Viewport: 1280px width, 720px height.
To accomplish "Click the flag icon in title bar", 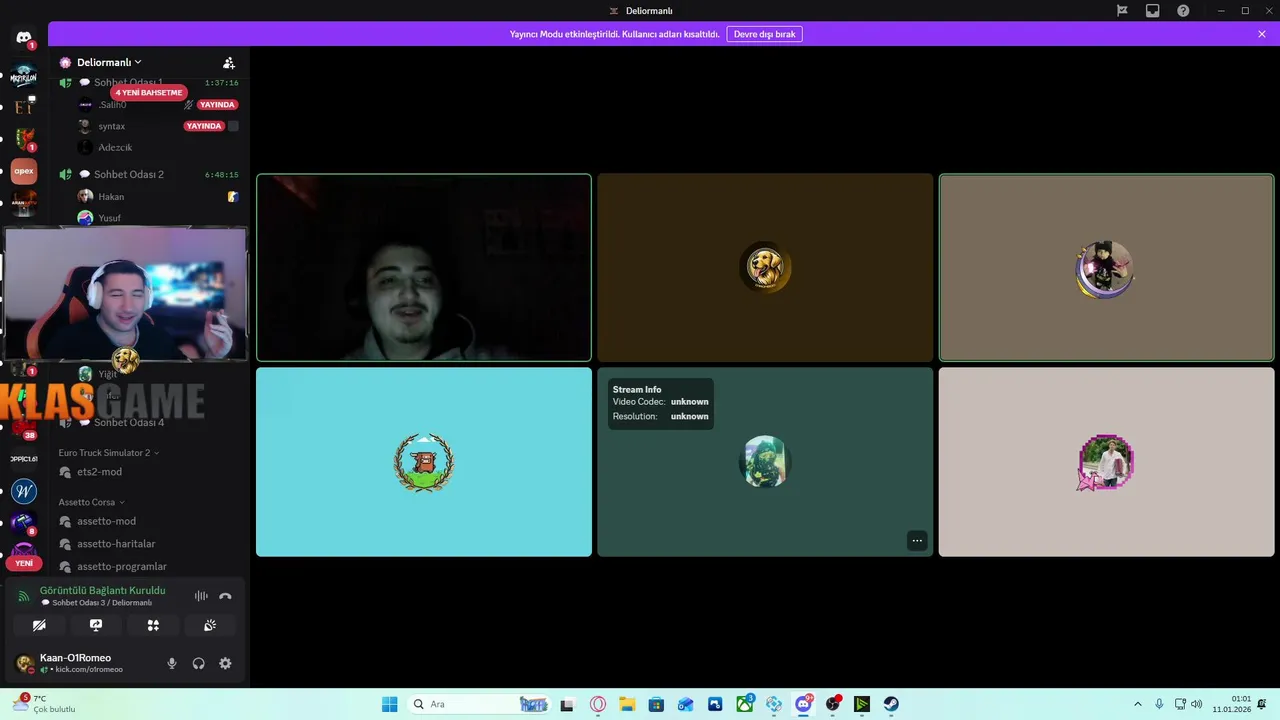I will (x=1122, y=11).
